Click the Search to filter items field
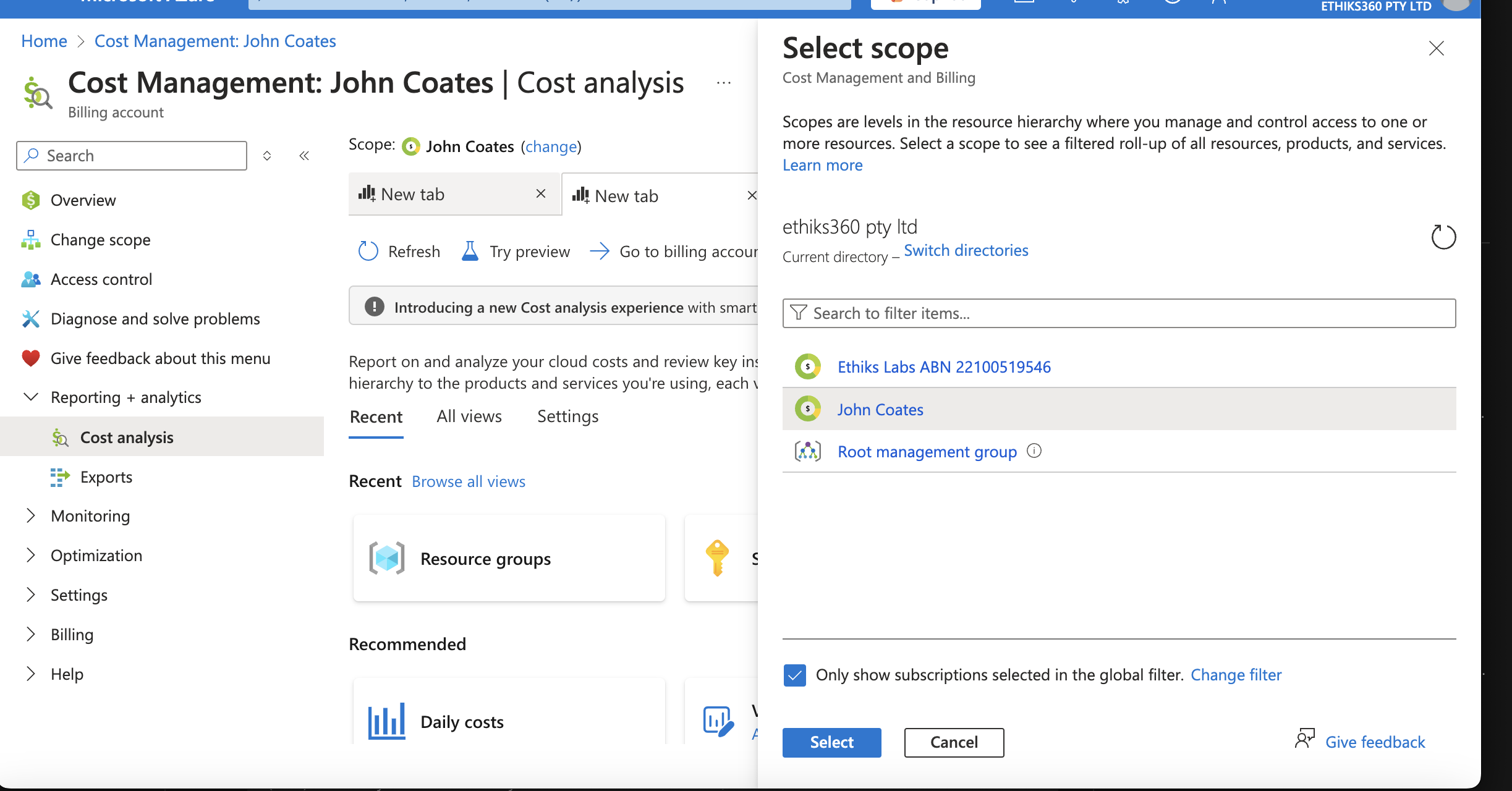Image resolution: width=1512 pixels, height=791 pixels. click(x=1119, y=313)
